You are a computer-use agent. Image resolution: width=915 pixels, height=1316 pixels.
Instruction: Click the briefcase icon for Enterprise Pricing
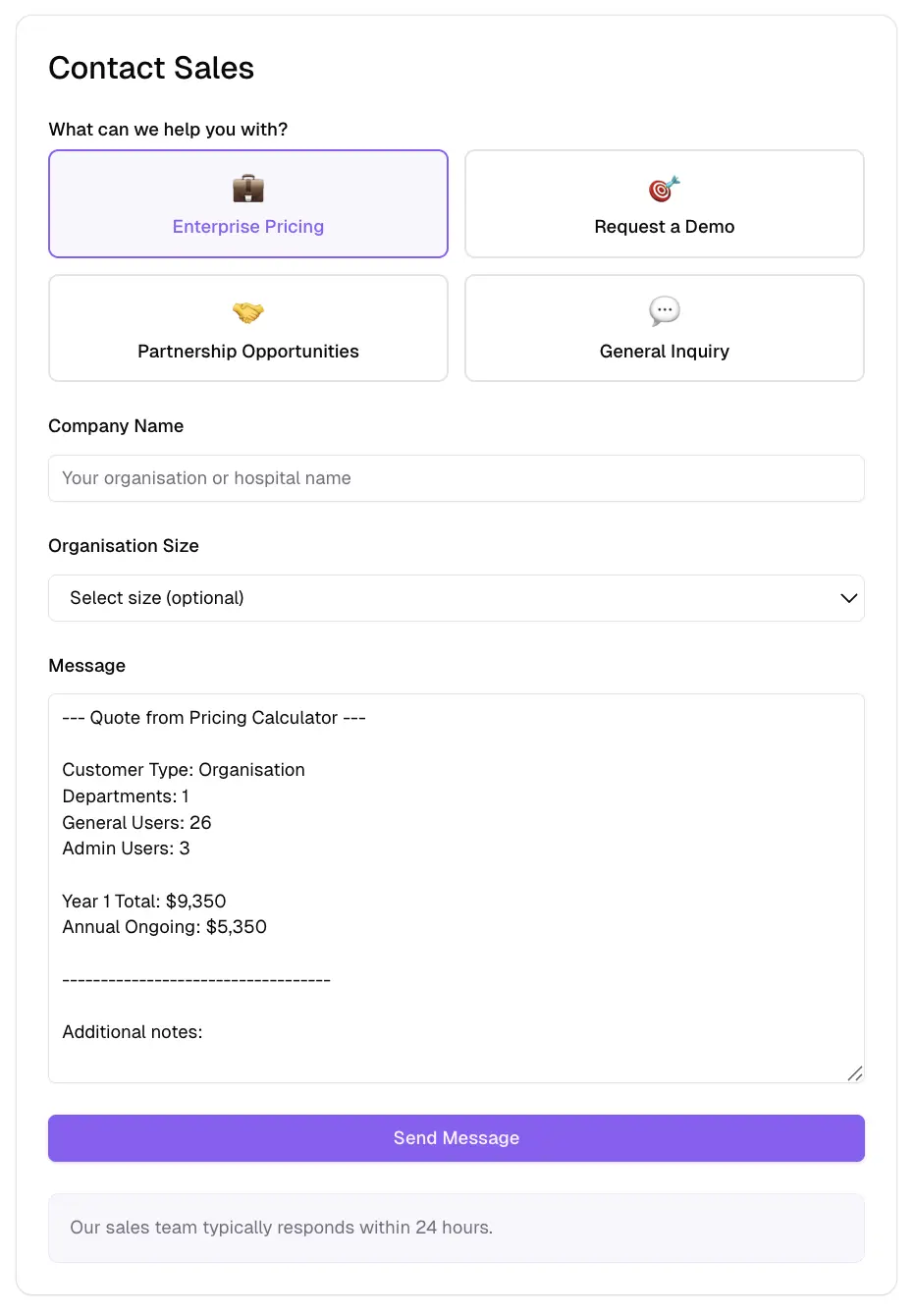[x=247, y=188]
